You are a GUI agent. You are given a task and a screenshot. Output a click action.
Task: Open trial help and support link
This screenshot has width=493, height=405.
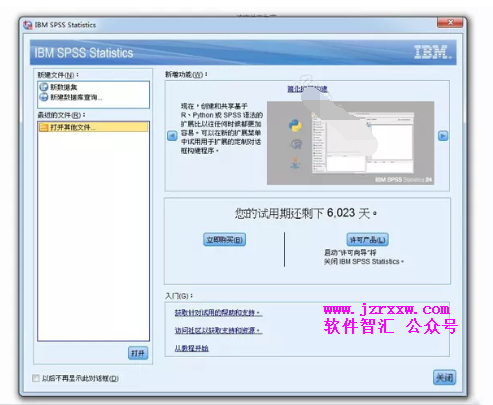coord(218,313)
